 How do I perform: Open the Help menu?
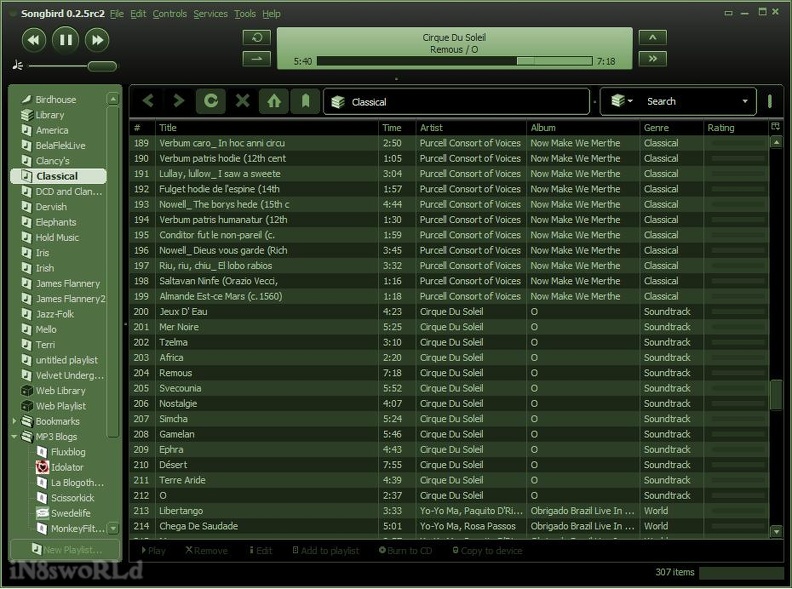(271, 14)
